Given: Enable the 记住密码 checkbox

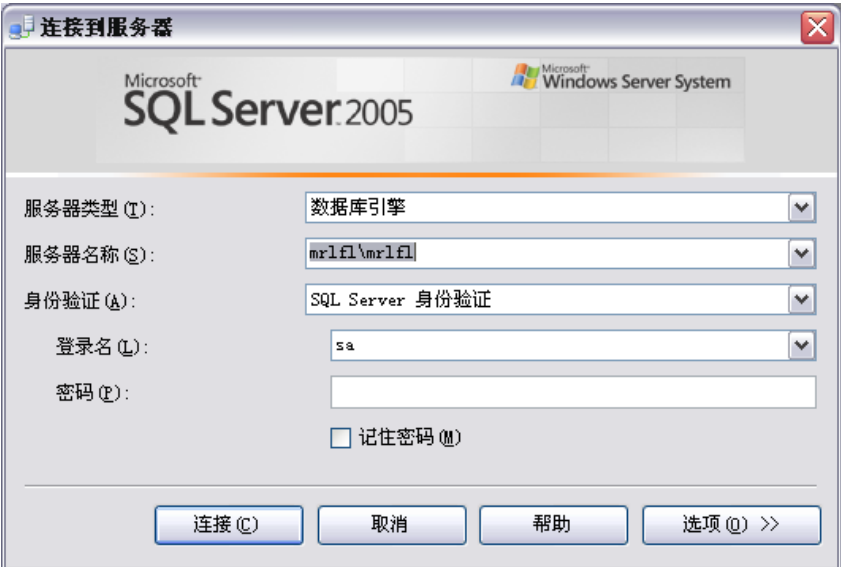Looking at the screenshot, I should tap(341, 438).
